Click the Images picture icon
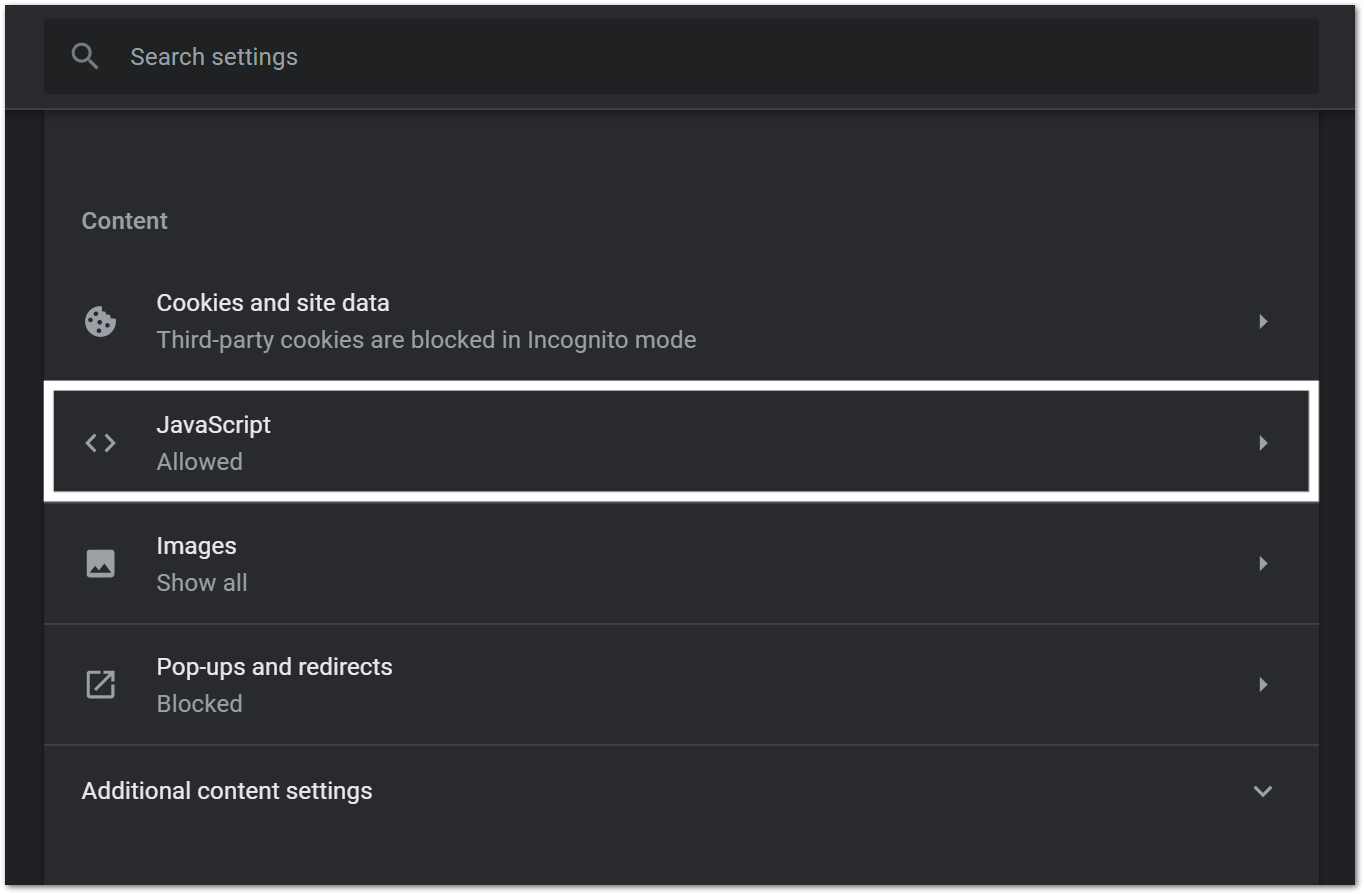Screen dimensions: 1364x894 100,564
